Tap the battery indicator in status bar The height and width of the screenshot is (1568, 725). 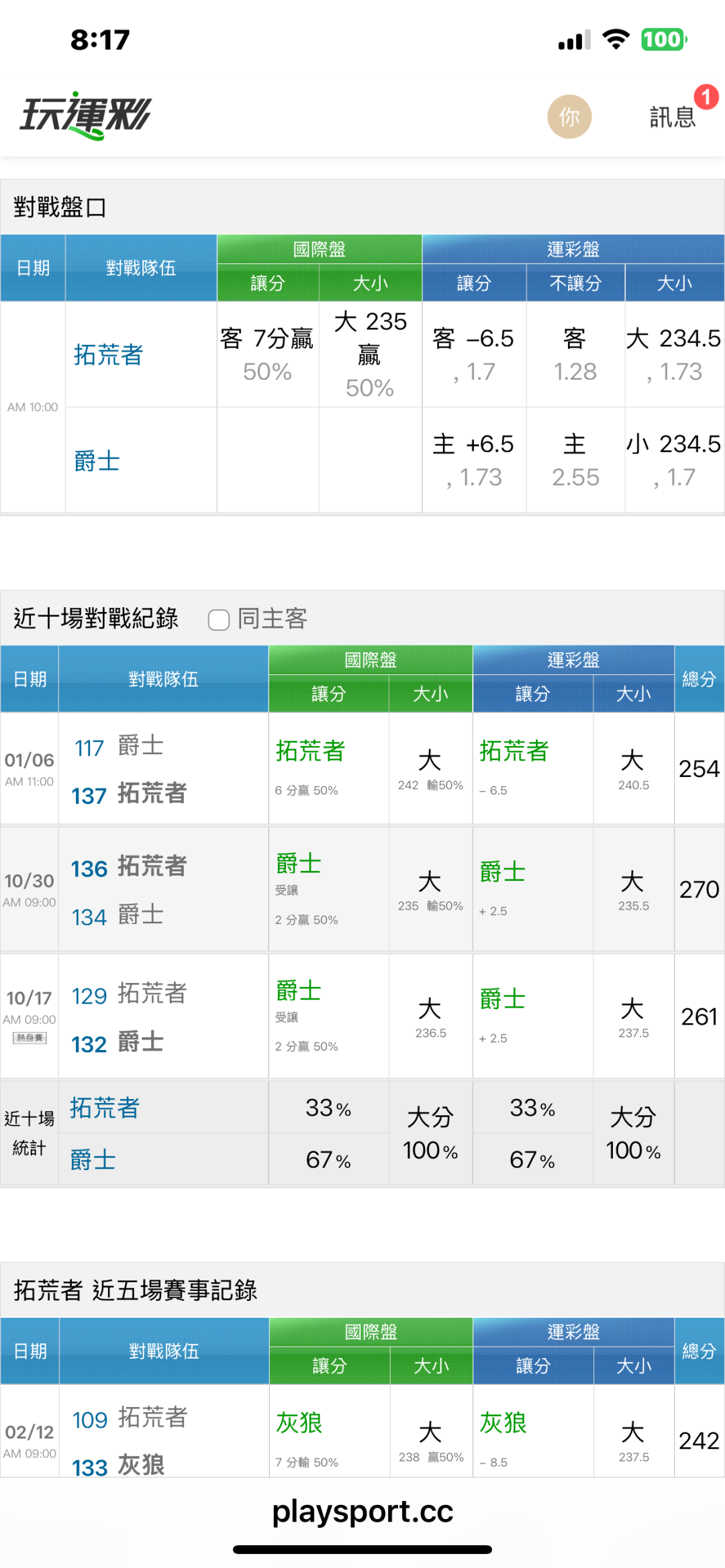(663, 40)
